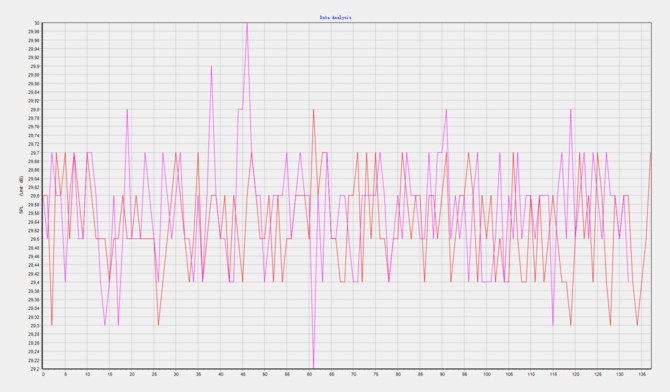The width and height of the screenshot is (670, 392).
Task: Click the "40" tick on the horizontal axis
Action: (x=220, y=374)
